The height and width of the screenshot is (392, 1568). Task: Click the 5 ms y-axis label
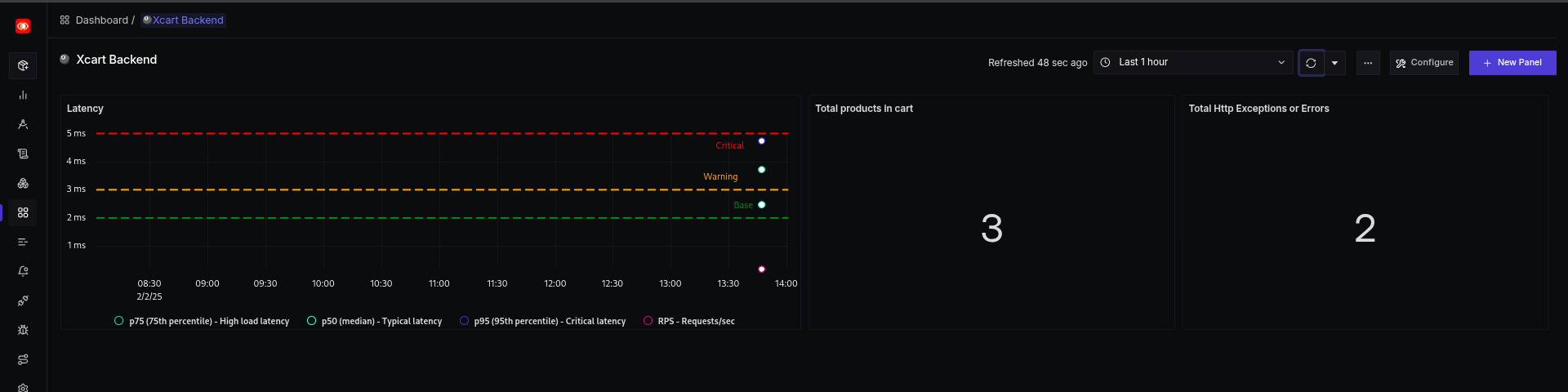[x=76, y=133]
